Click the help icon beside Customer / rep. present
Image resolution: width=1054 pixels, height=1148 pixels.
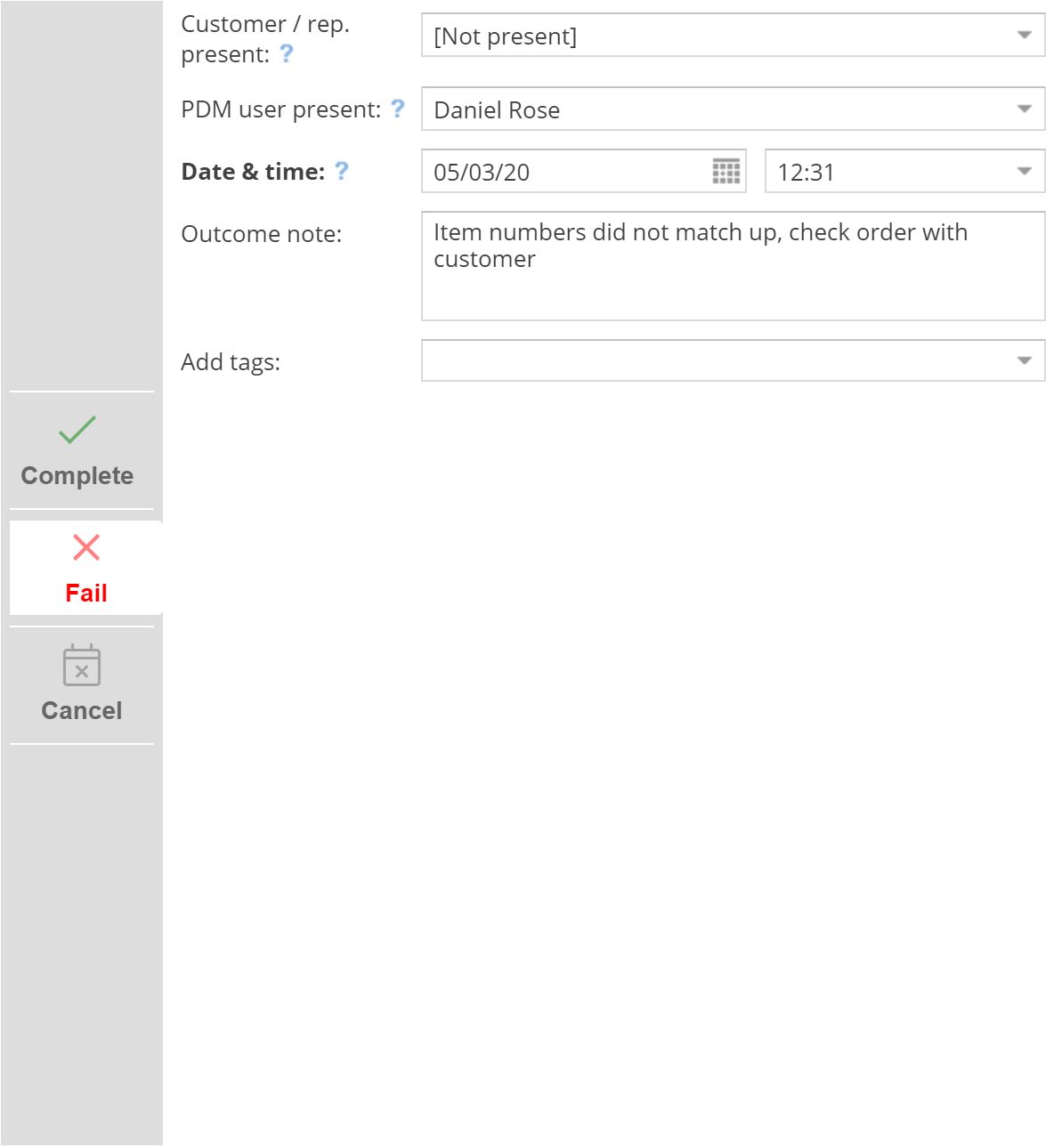coord(287,53)
